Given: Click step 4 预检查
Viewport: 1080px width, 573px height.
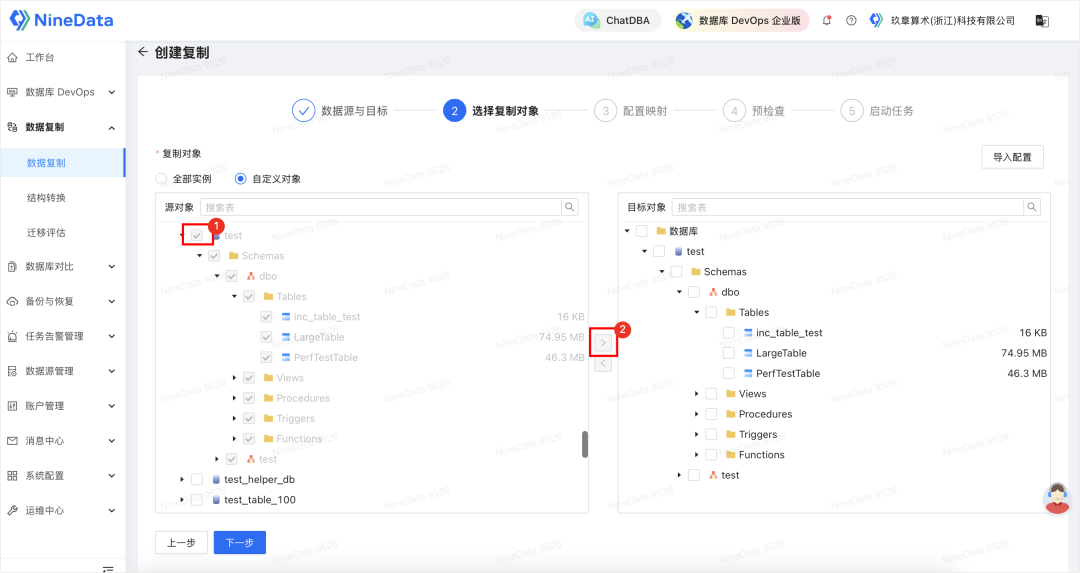Looking at the screenshot, I should (x=754, y=111).
